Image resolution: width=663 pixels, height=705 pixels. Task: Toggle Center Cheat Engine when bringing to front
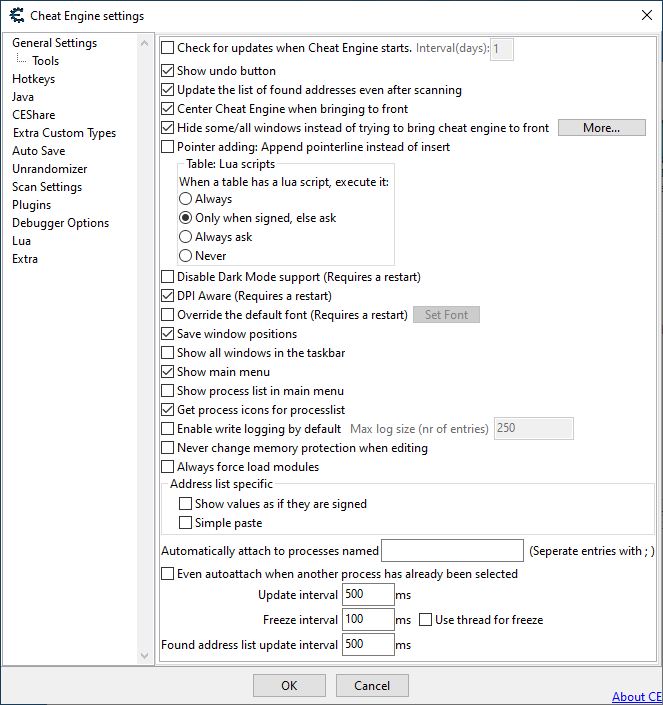(x=167, y=108)
